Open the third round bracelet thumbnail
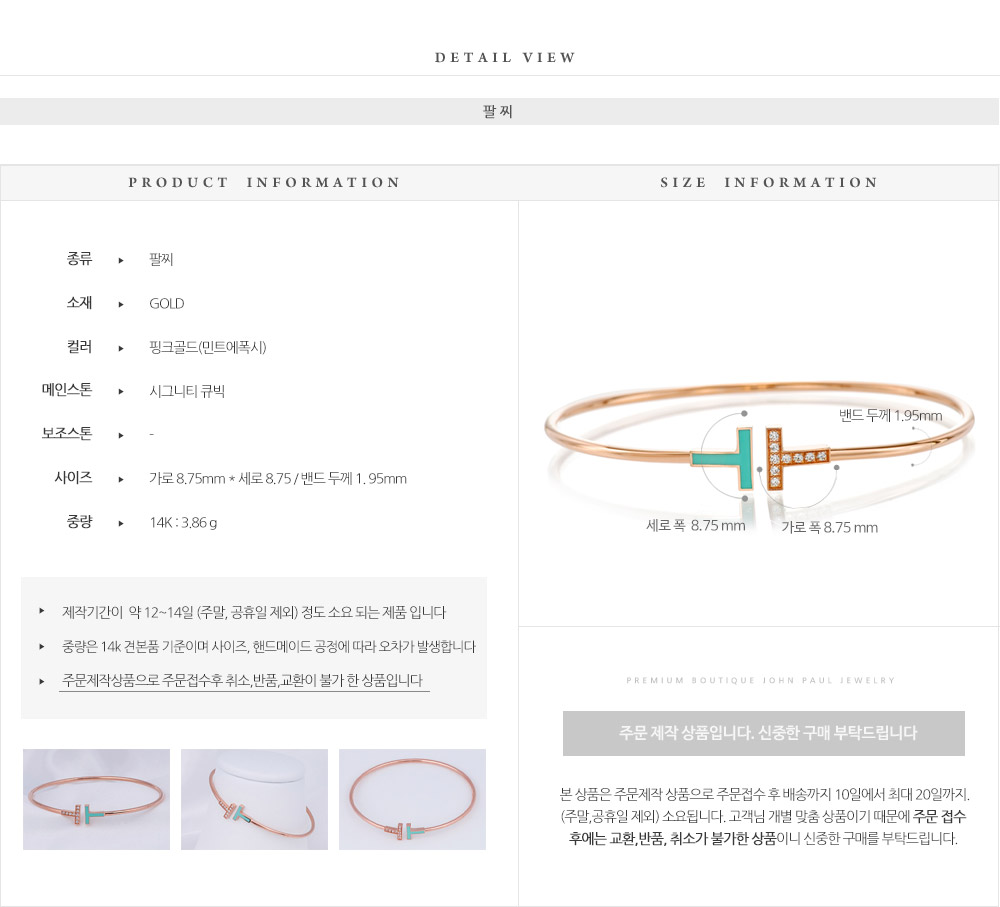The width and height of the screenshot is (1000, 907). 413,799
